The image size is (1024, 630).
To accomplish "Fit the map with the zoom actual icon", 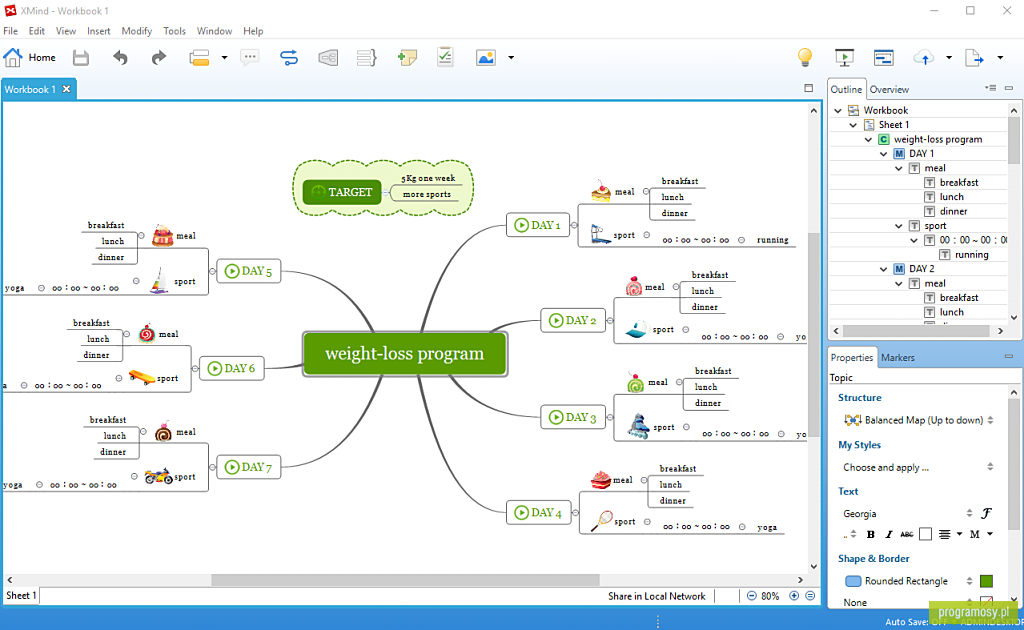I will (x=810, y=595).
